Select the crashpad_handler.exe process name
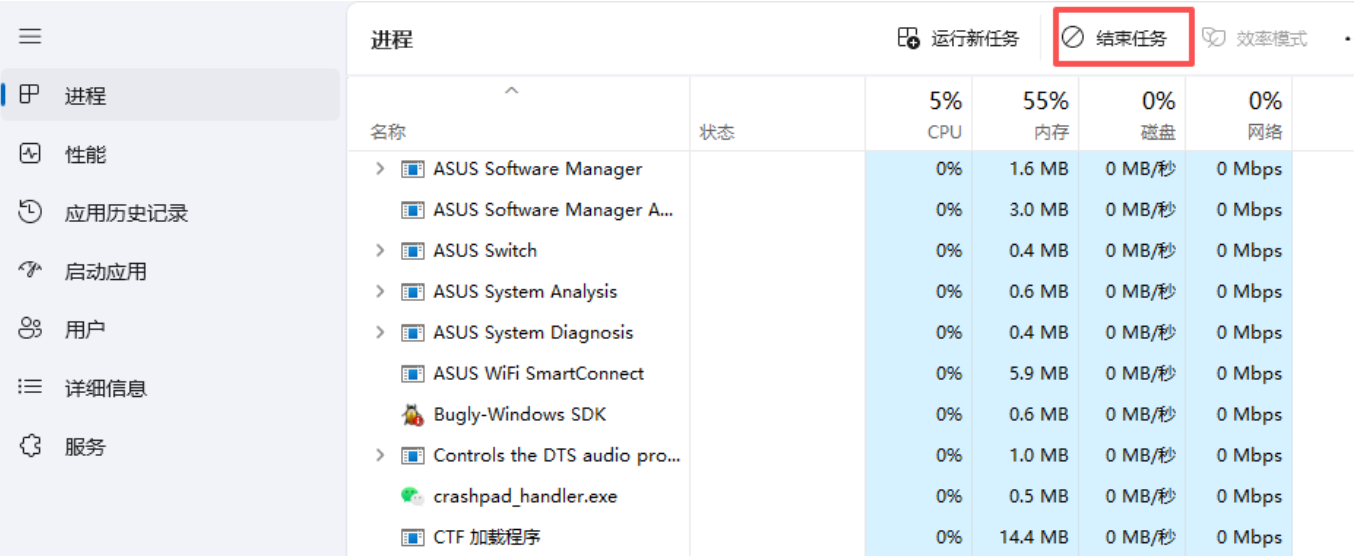The image size is (1354, 556). [525, 497]
